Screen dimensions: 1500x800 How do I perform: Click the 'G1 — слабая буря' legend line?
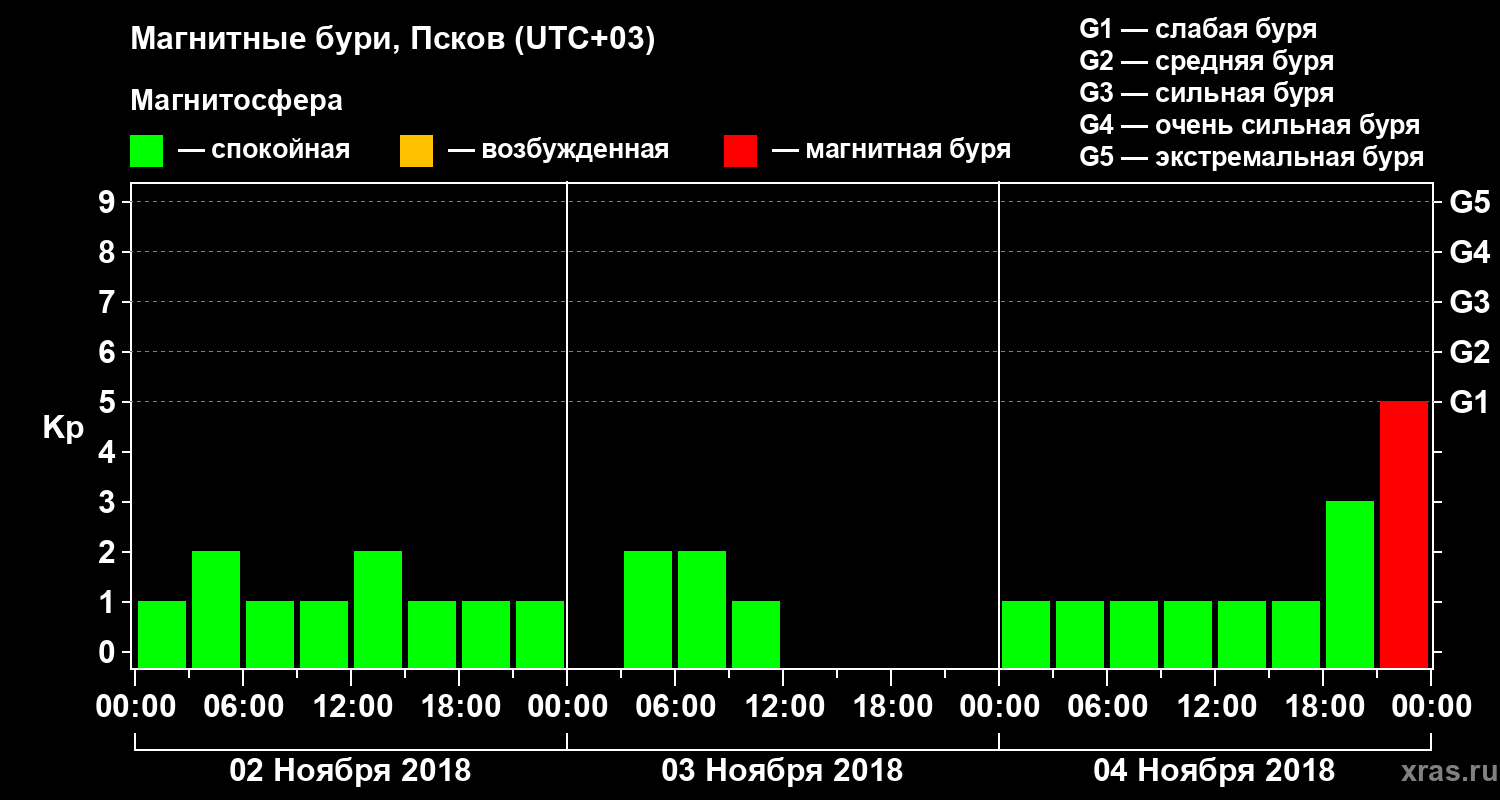1198,28
